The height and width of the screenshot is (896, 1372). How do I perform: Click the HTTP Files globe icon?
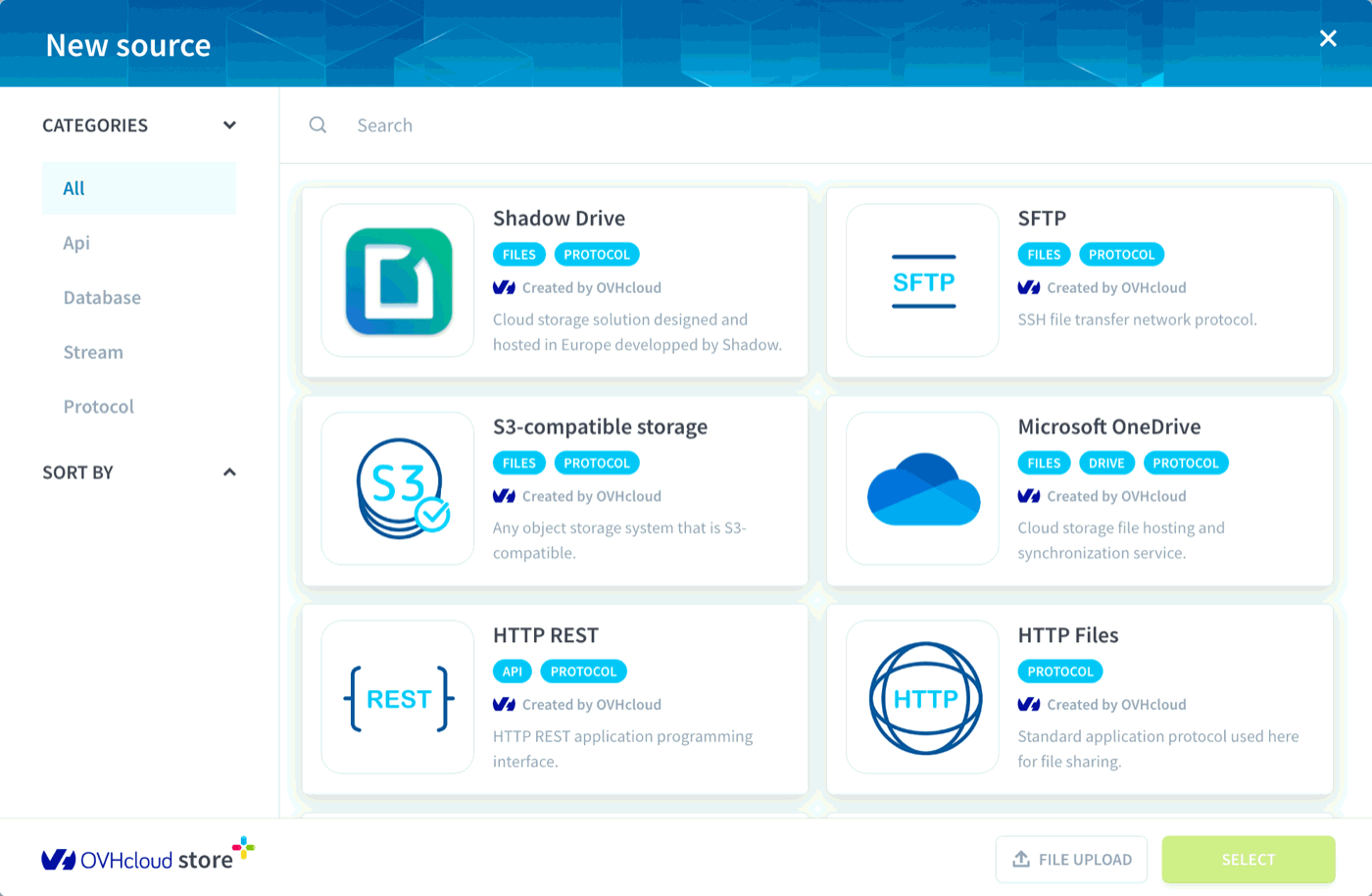click(925, 698)
